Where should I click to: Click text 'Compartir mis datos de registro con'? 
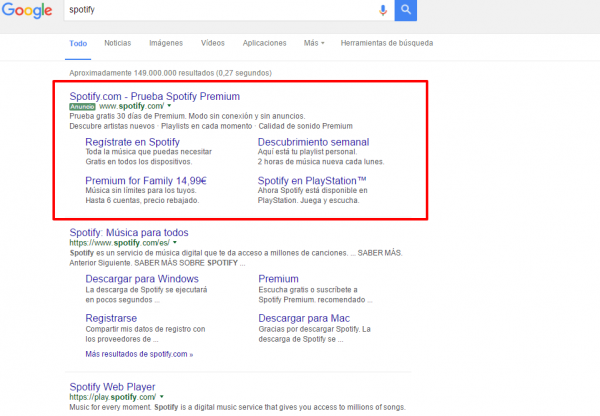click(x=145, y=330)
